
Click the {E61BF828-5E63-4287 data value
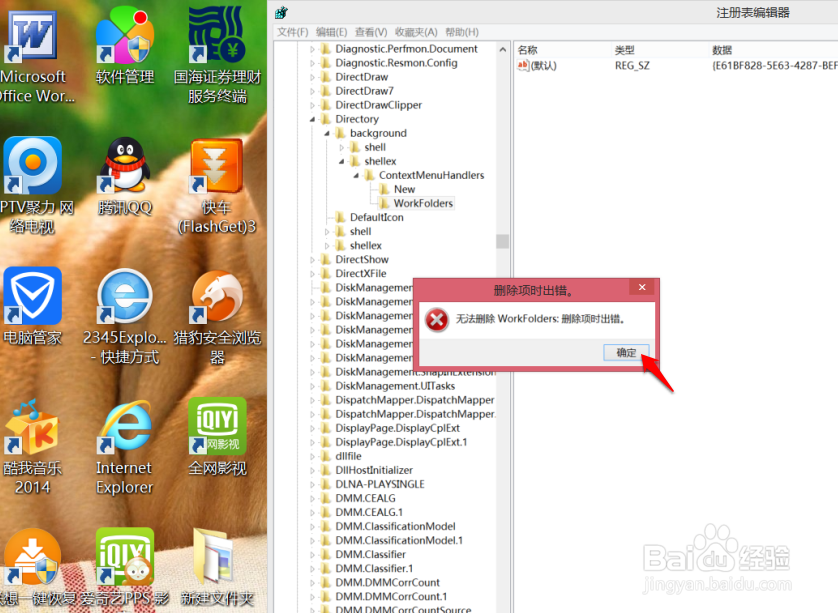click(x=774, y=66)
